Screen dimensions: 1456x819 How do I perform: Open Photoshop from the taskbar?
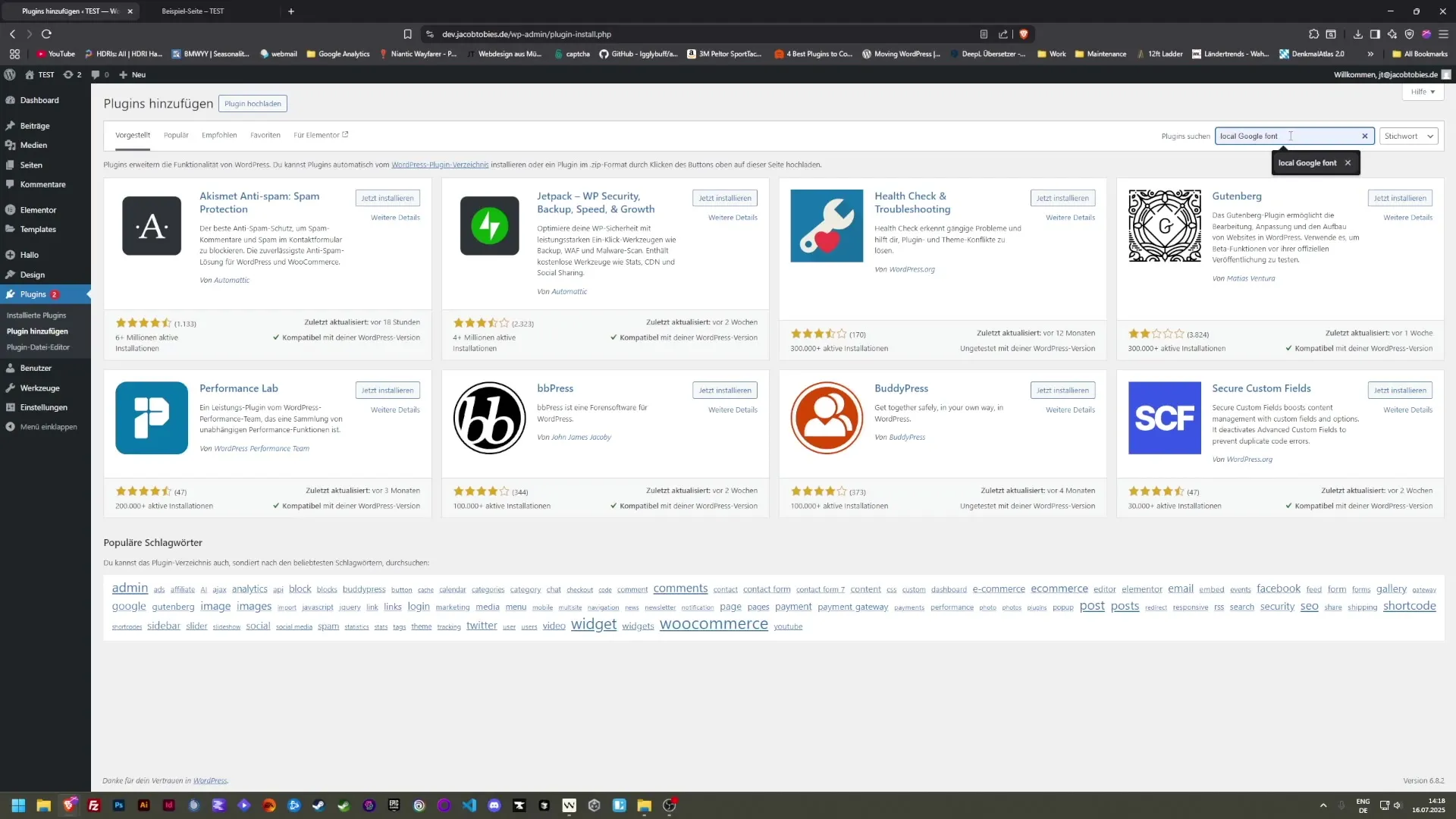point(118,805)
